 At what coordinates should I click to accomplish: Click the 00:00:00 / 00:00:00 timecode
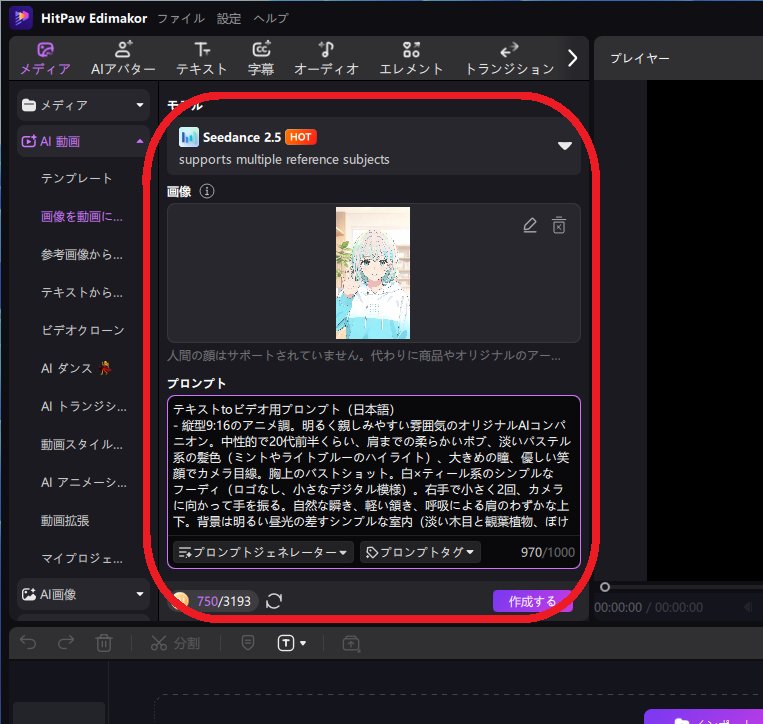pos(648,607)
